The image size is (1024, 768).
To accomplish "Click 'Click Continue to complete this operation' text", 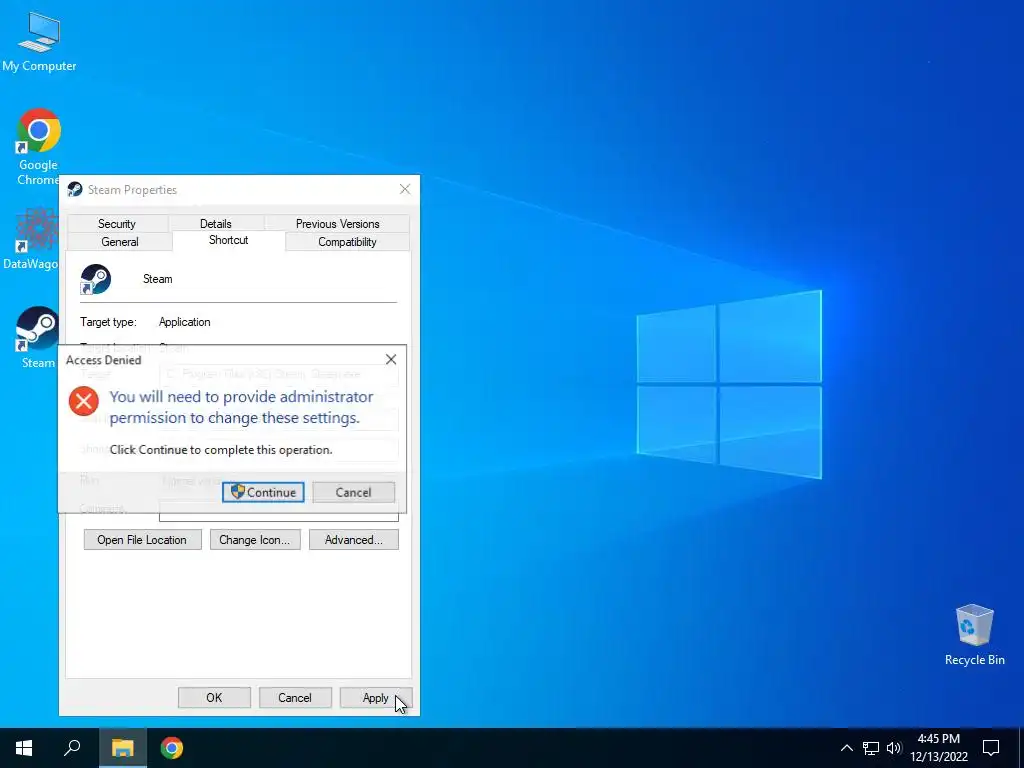I will (221, 450).
